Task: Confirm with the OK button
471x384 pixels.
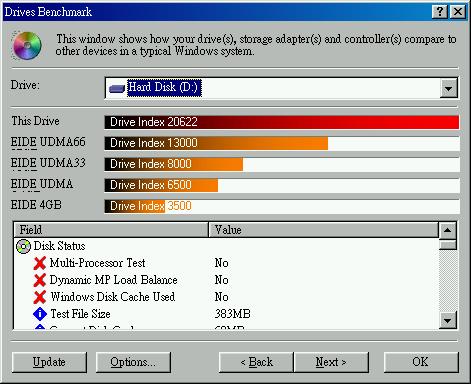Action: (421, 362)
